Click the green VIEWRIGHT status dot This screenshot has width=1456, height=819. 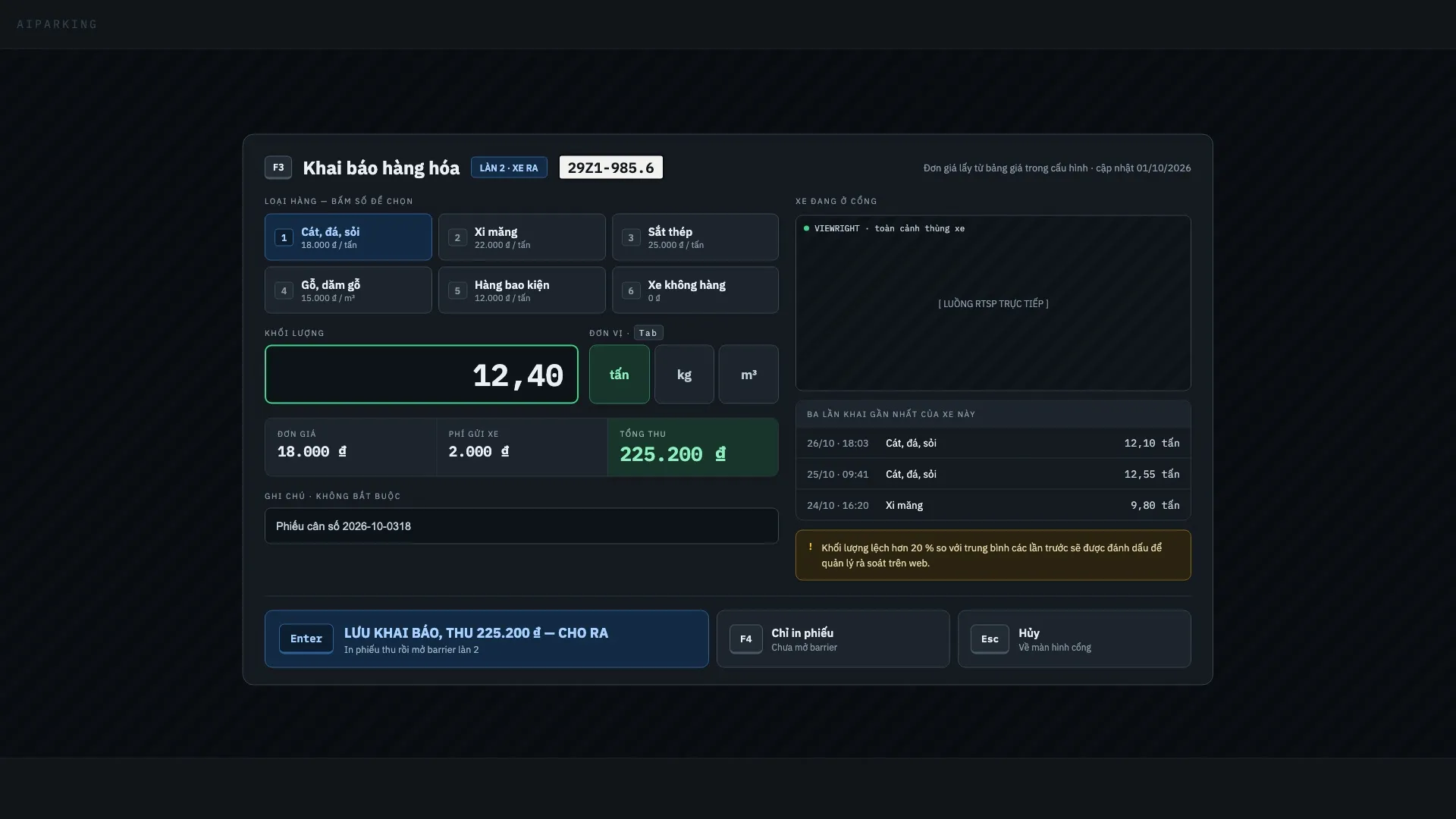[806, 228]
